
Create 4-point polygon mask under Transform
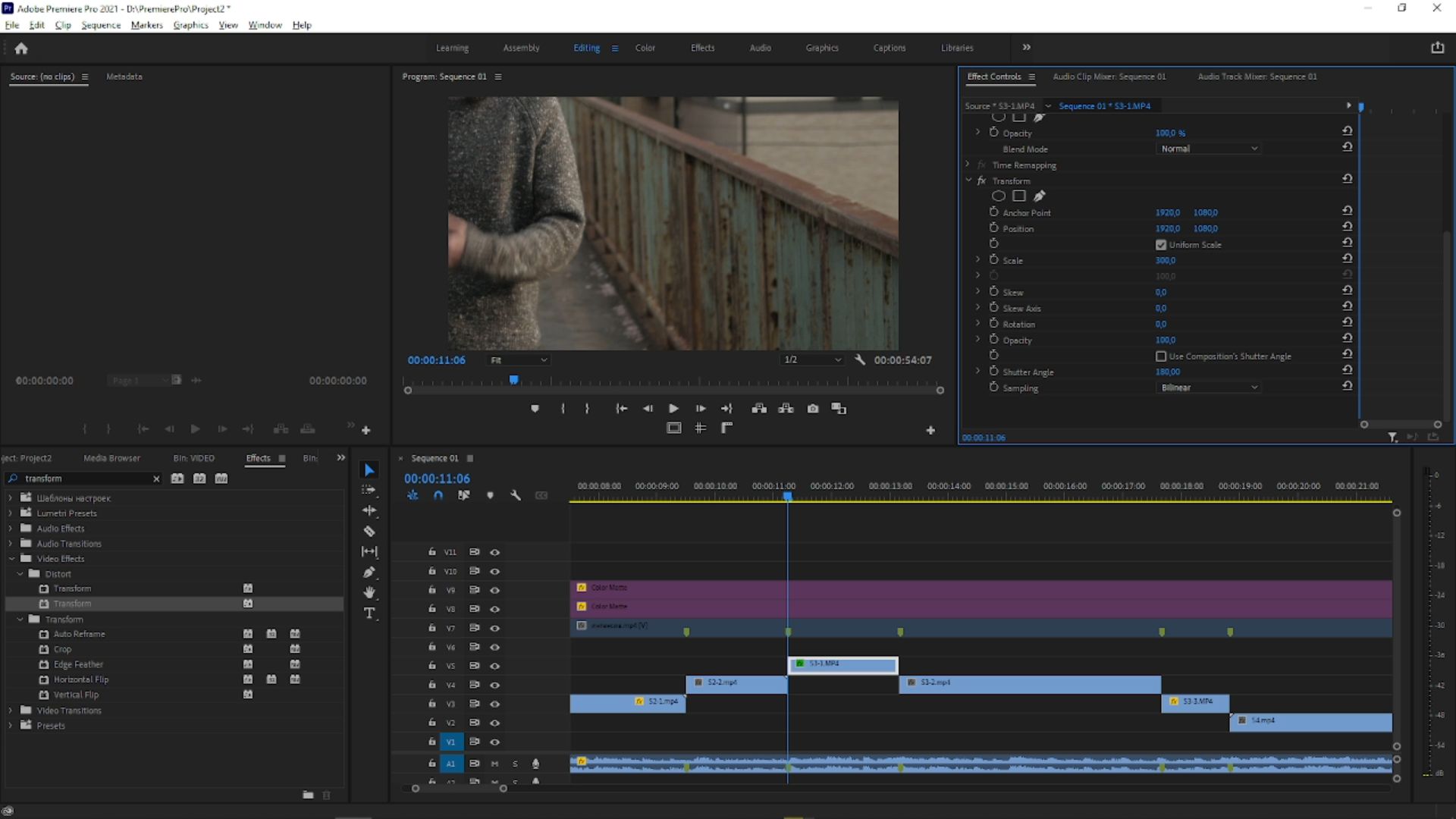pos(1019,196)
